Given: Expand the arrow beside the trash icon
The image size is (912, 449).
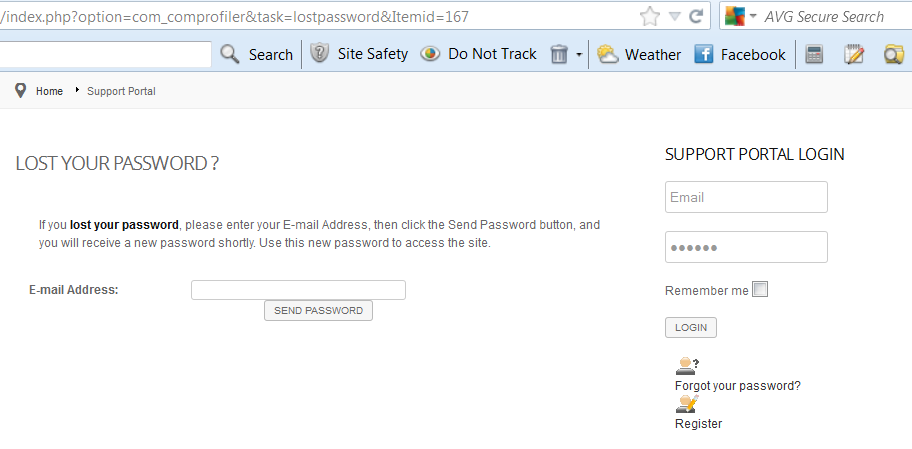Looking at the screenshot, I should click(579, 55).
